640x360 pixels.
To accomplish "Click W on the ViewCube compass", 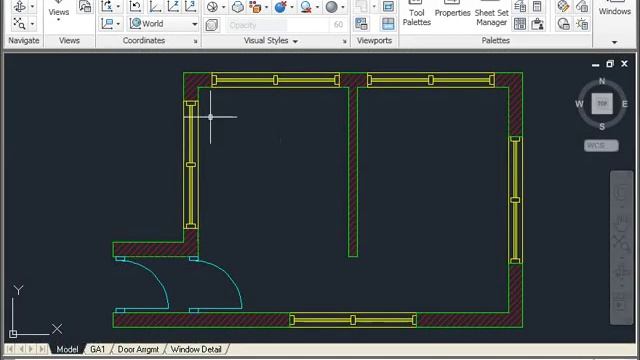I will [x=579, y=104].
